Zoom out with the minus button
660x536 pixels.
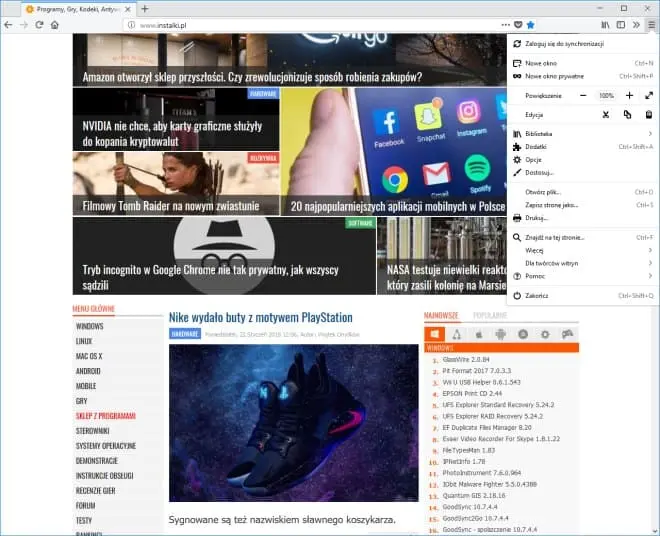(583, 96)
